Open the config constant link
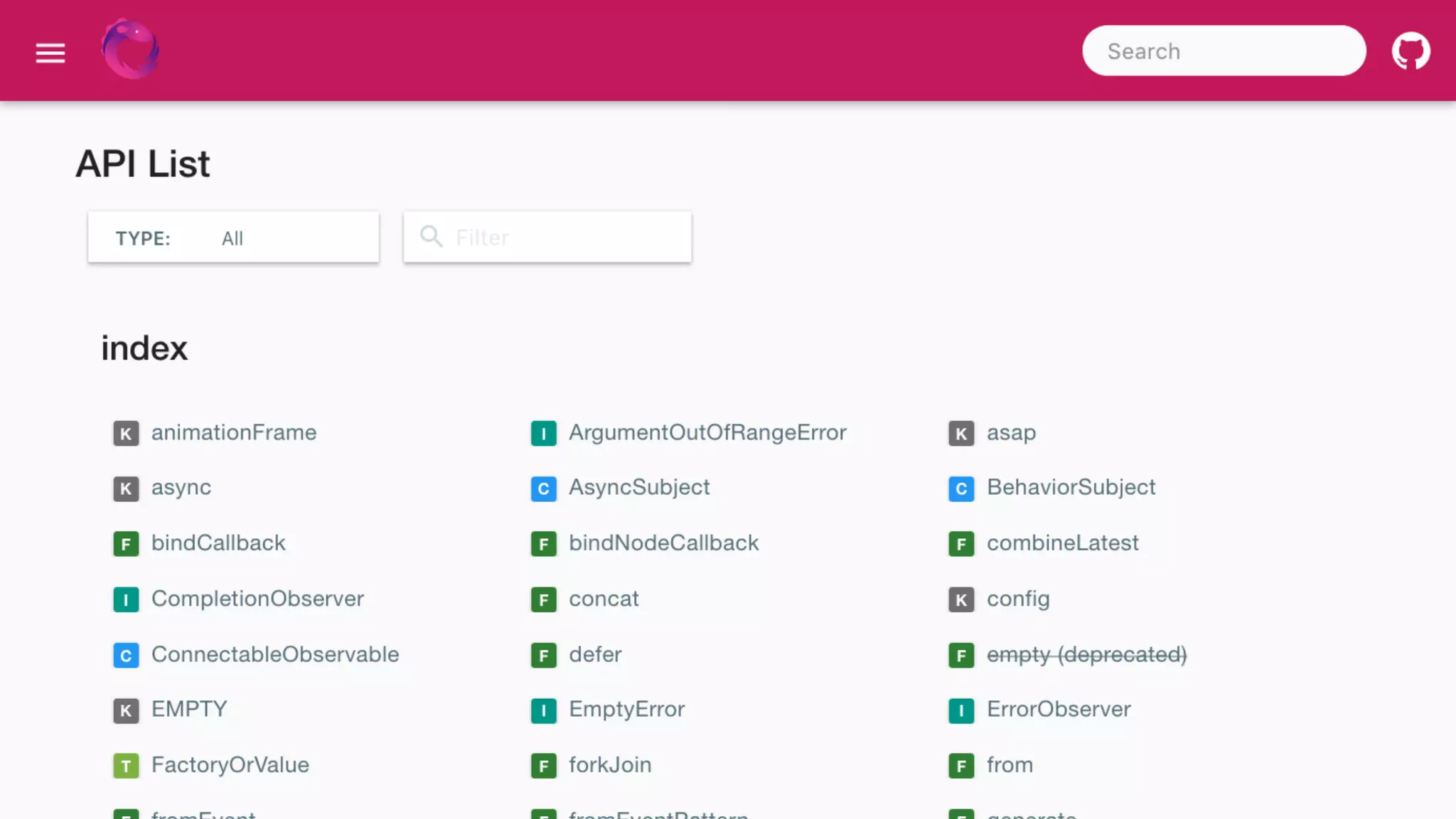Viewport: 1456px width, 819px height. tap(1017, 599)
